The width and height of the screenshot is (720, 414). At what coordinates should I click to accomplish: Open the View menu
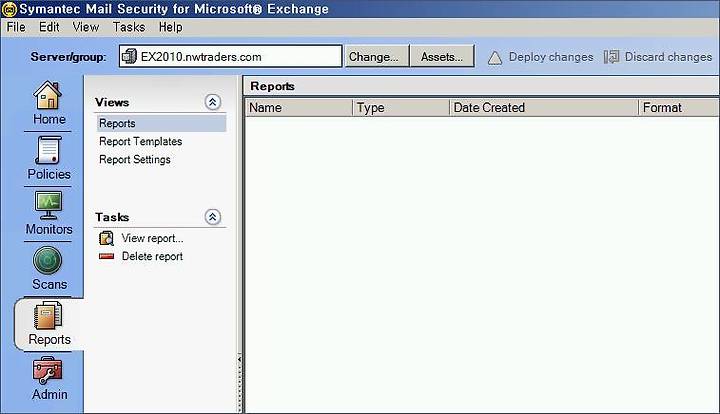pyautogui.click(x=86, y=27)
